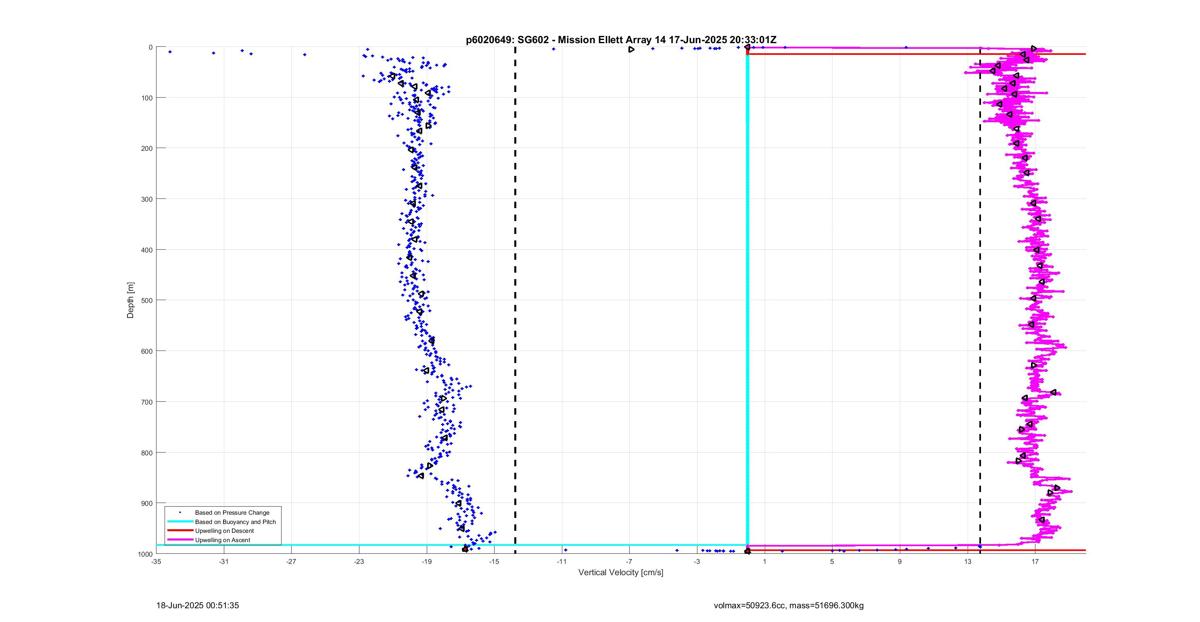The height and width of the screenshot is (622, 1200).
Task: Click the 'volmax=50923.6cc, mass=51696.300kg' footer text
Action: (789, 606)
